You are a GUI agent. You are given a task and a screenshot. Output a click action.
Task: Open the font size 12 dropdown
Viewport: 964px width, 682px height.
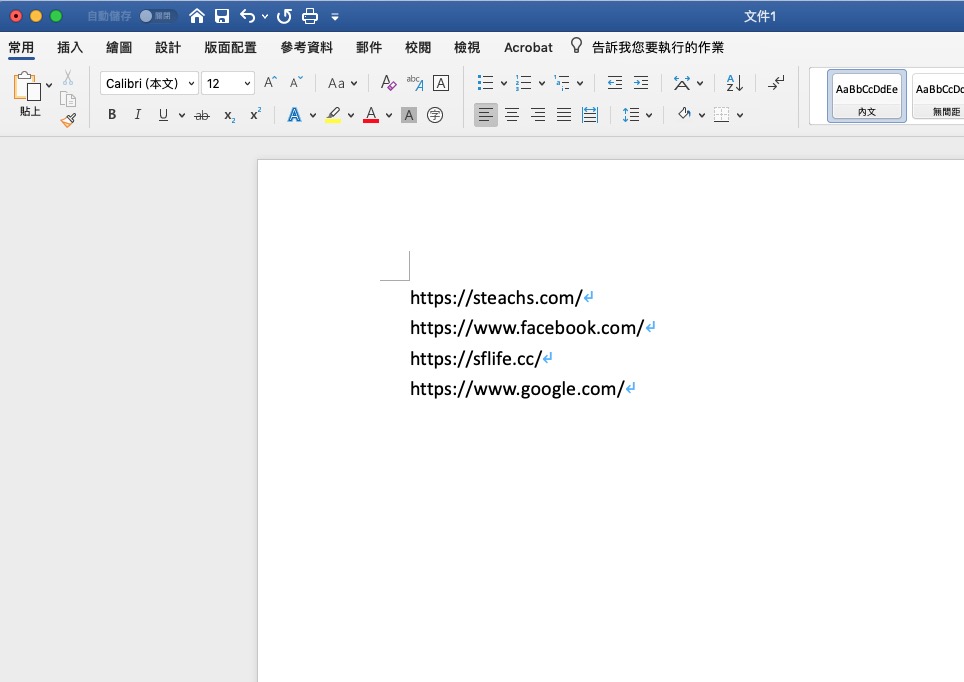click(247, 84)
